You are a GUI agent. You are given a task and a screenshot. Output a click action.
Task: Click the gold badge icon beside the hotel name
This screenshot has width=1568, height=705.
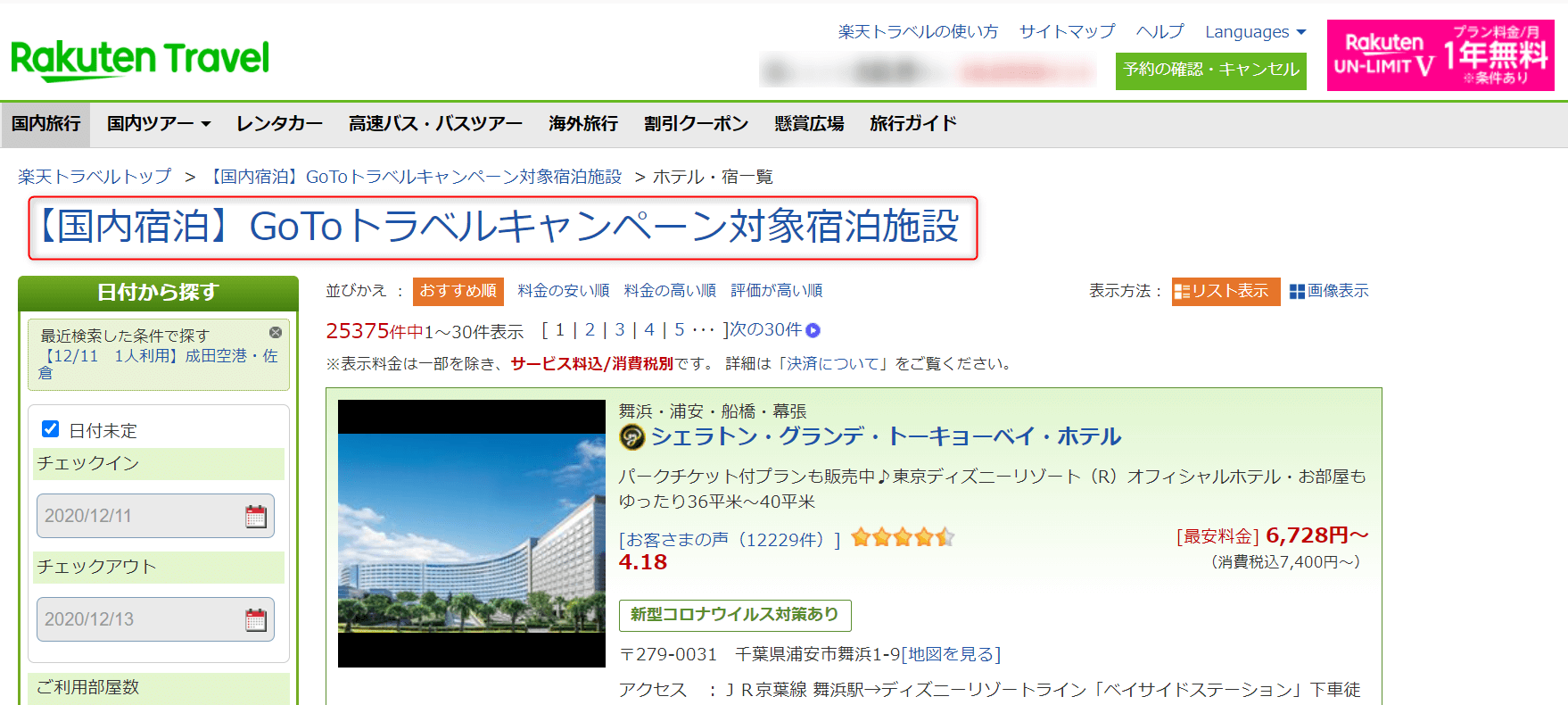(631, 436)
